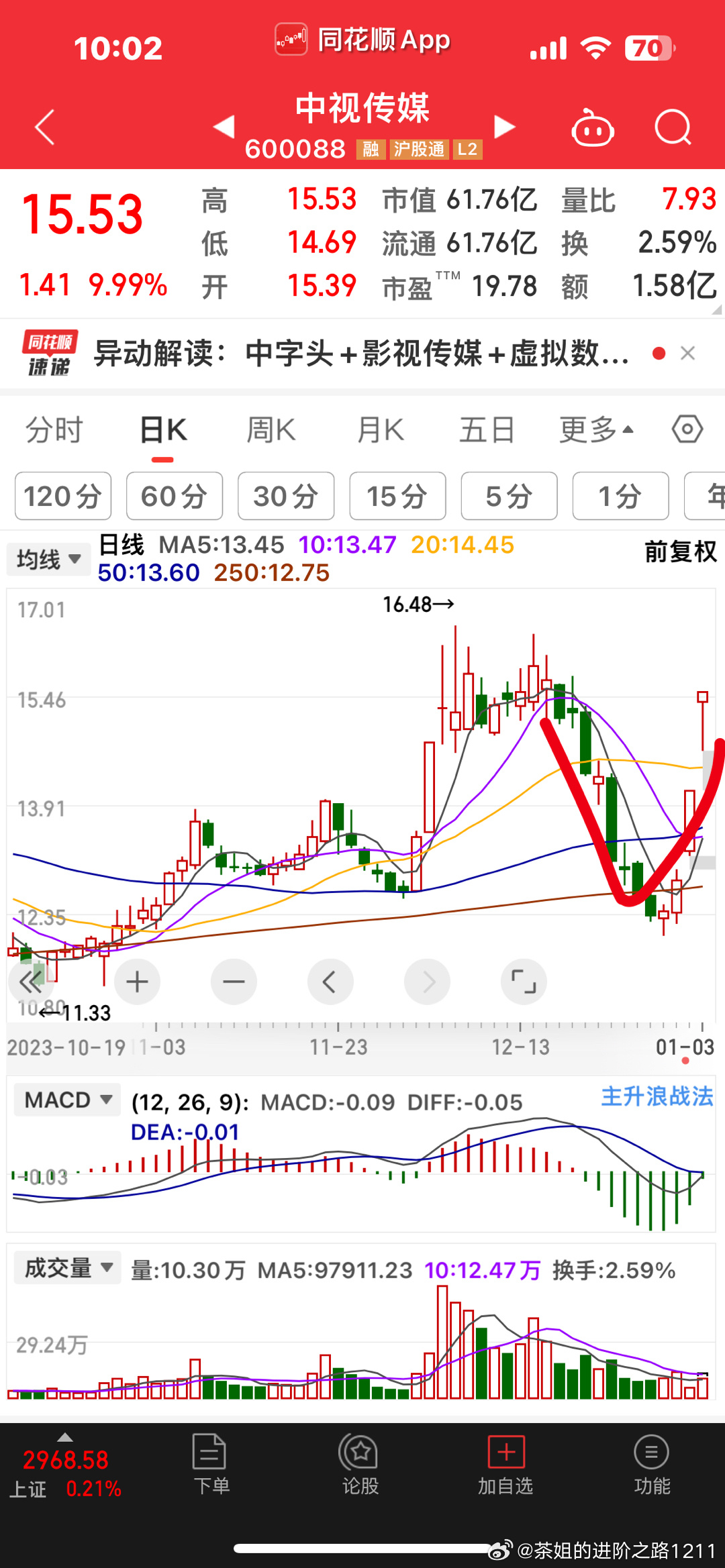This screenshot has width=725, height=1568.
Task: Tap 上证 index value 2968.58
Action: [66, 1460]
